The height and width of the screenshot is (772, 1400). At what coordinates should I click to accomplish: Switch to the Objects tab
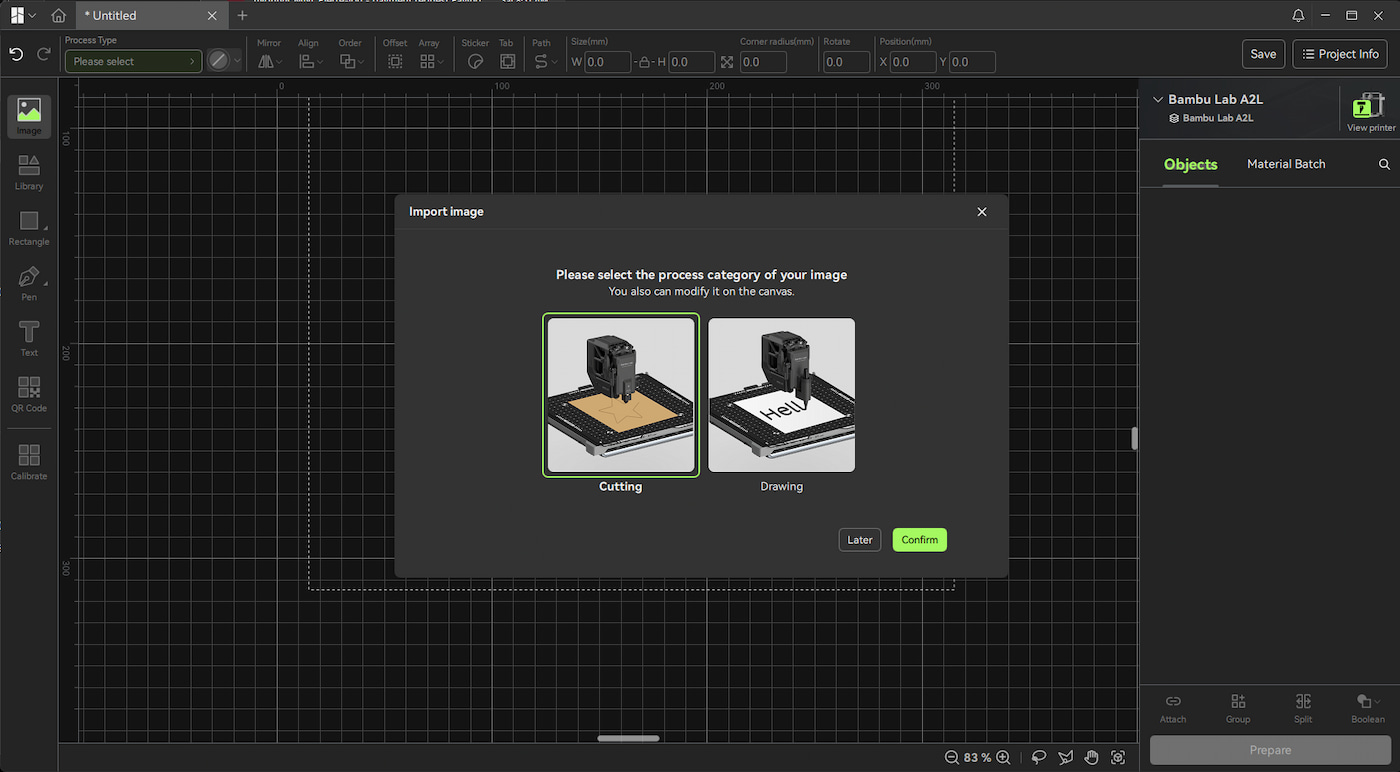click(x=1191, y=165)
